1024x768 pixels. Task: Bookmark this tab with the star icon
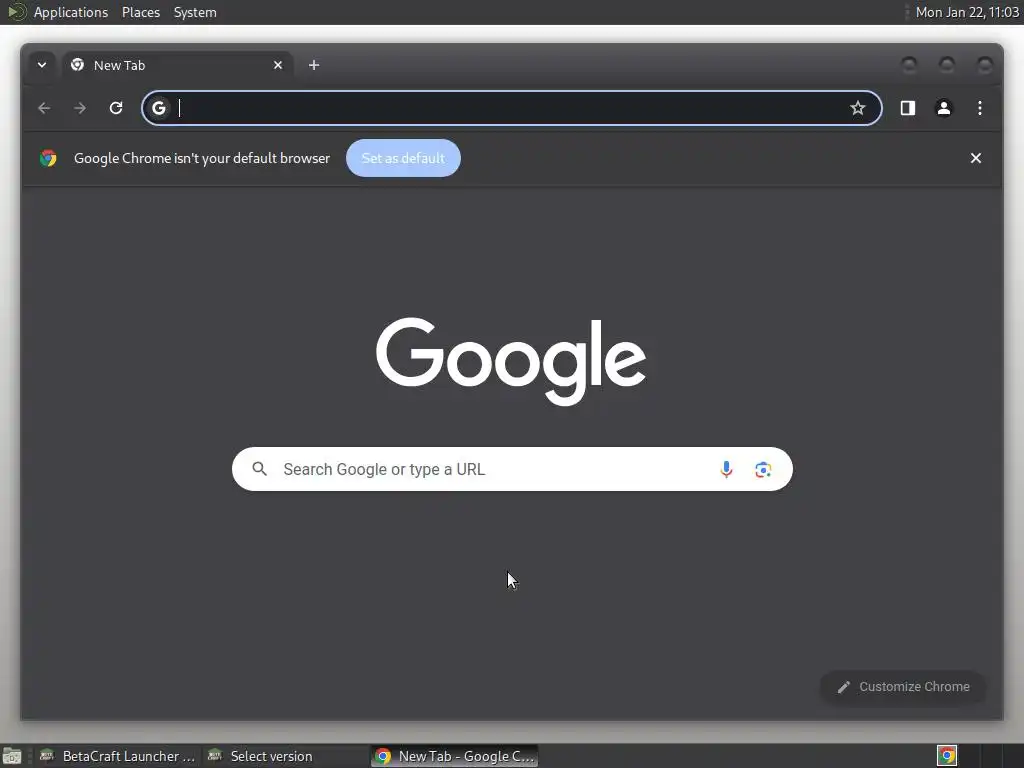(x=857, y=108)
